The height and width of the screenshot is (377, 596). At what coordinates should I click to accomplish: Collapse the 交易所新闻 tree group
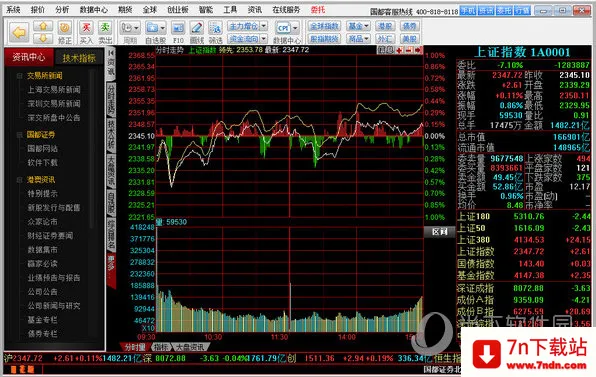(20, 76)
